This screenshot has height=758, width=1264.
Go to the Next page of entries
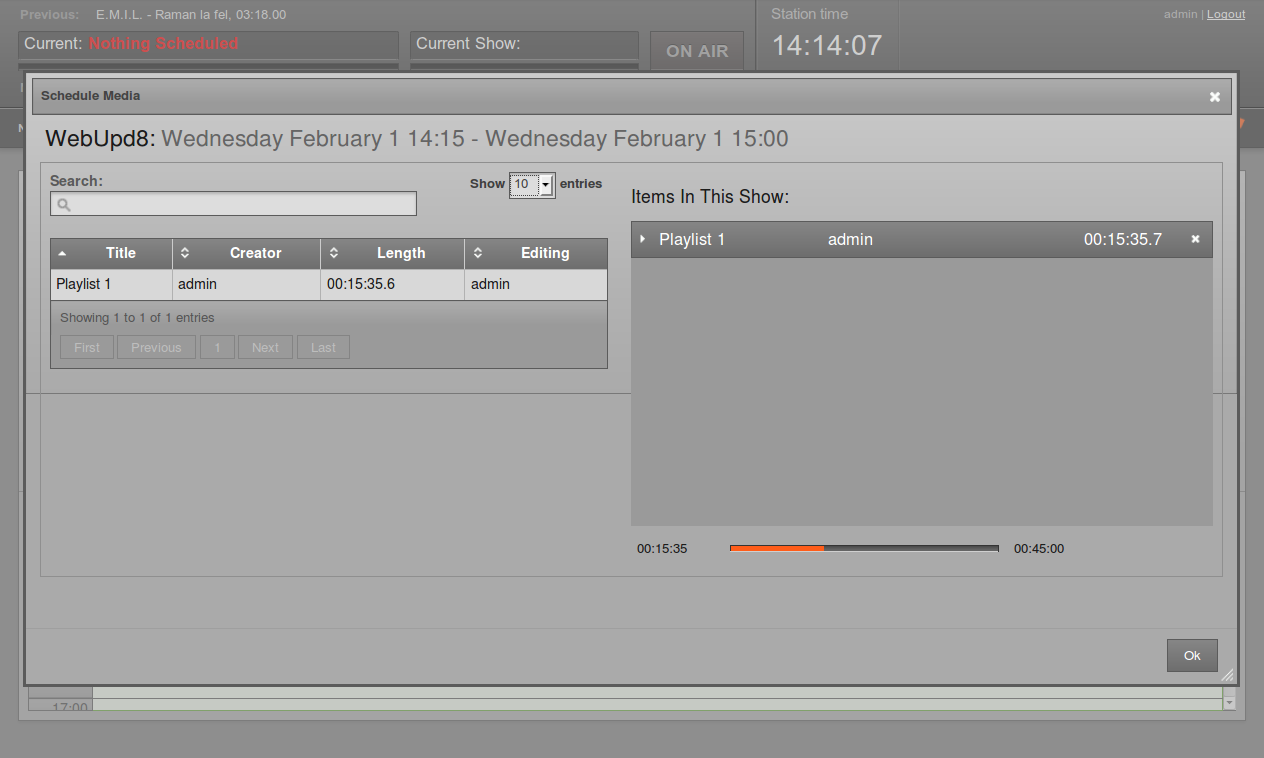264,347
